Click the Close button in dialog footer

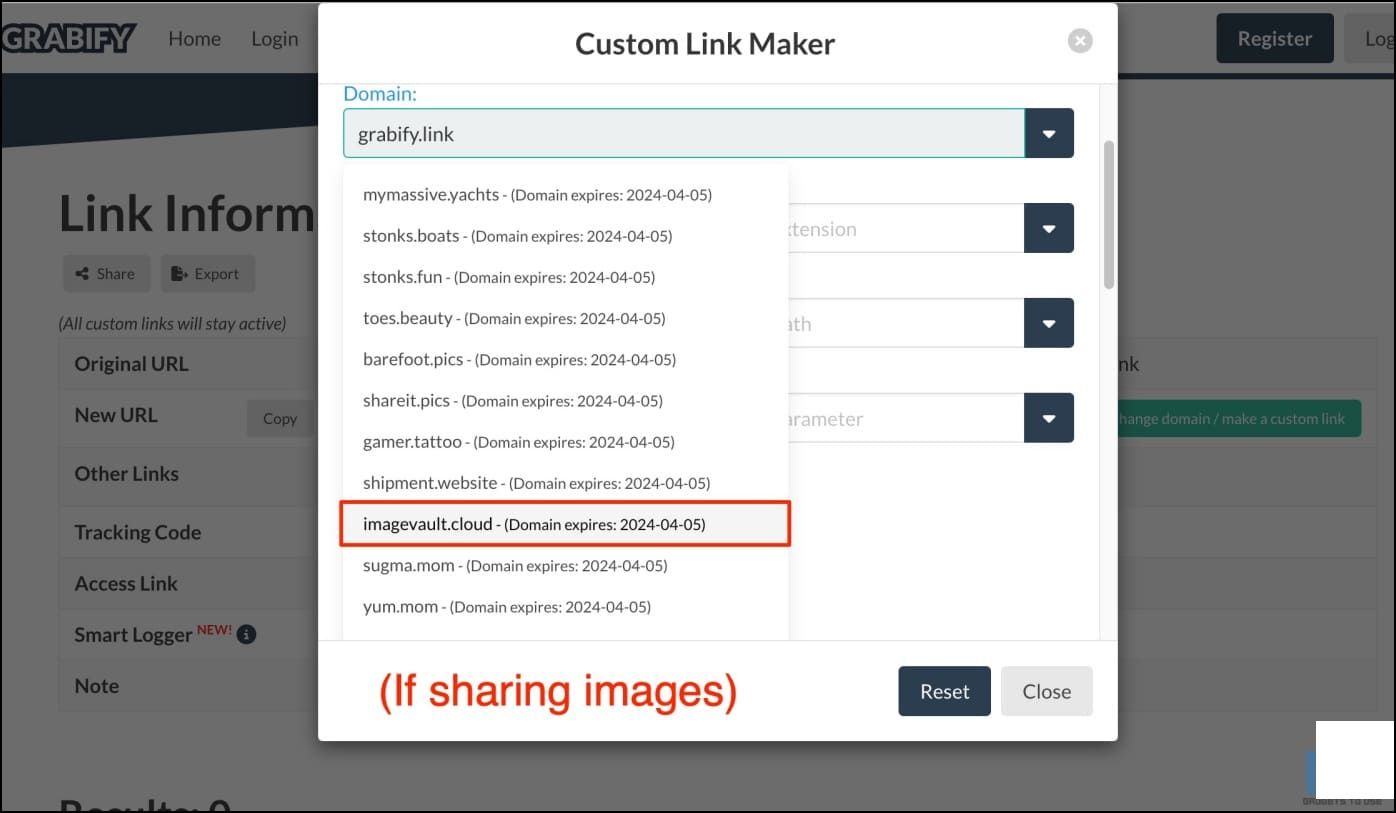[x=1046, y=691]
